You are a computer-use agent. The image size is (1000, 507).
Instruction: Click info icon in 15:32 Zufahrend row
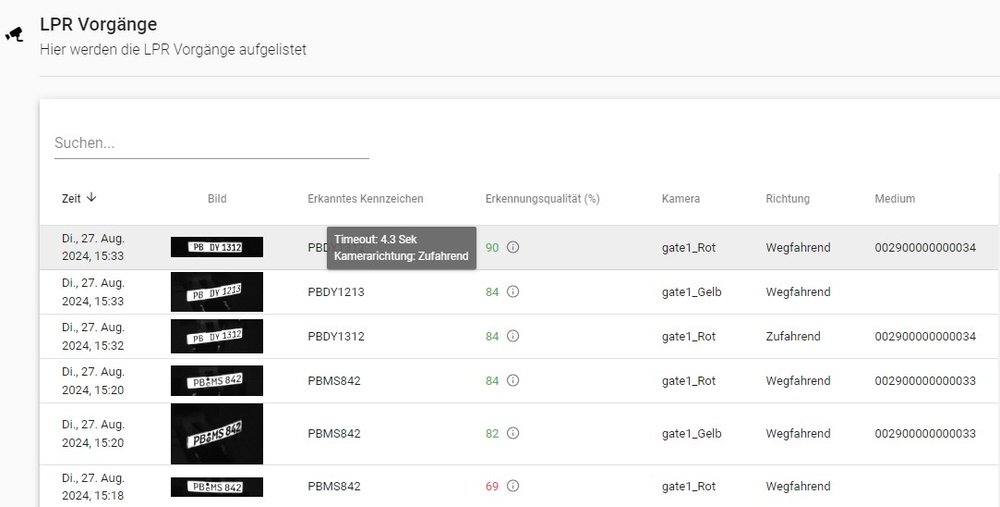[513, 337]
